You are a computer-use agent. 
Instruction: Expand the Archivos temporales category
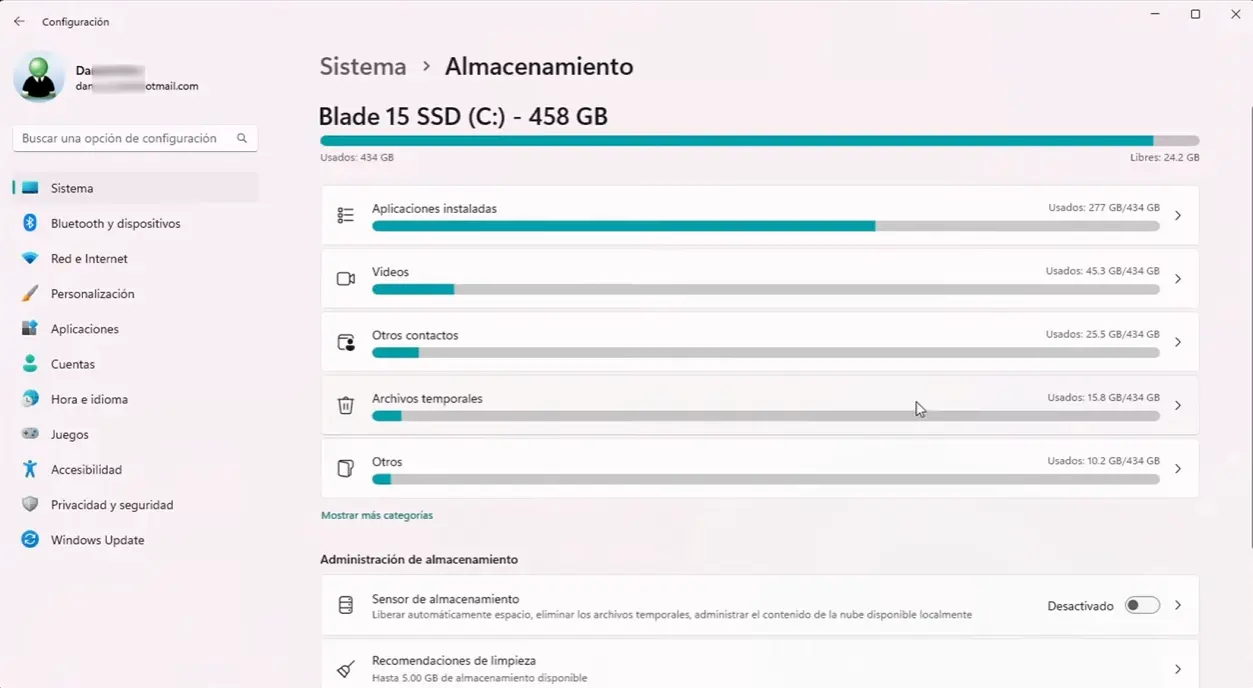[x=1177, y=404]
